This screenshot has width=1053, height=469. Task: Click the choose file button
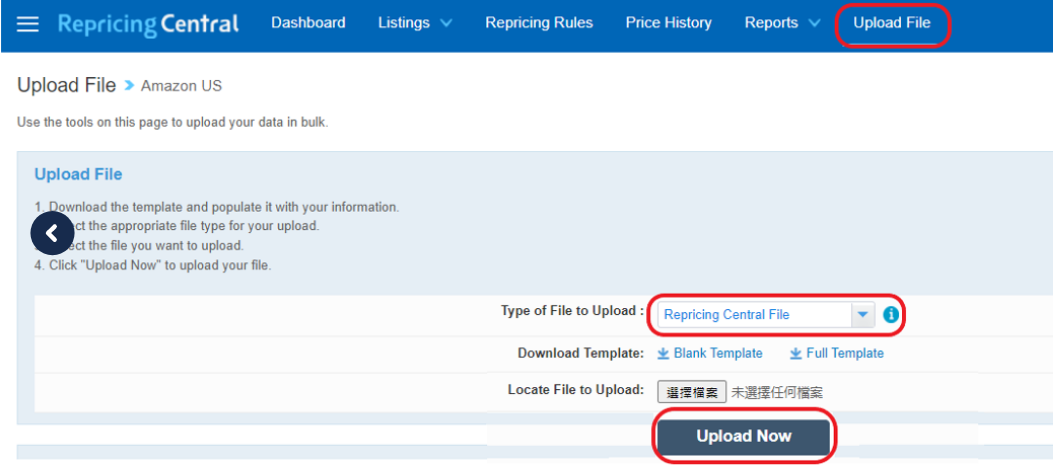pyautogui.click(x=692, y=392)
